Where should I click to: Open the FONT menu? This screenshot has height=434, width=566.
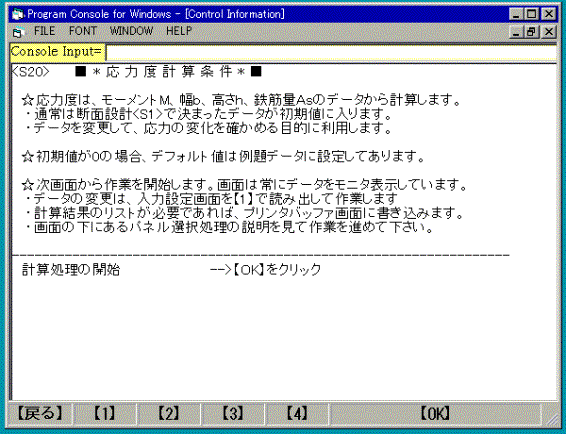83,31
